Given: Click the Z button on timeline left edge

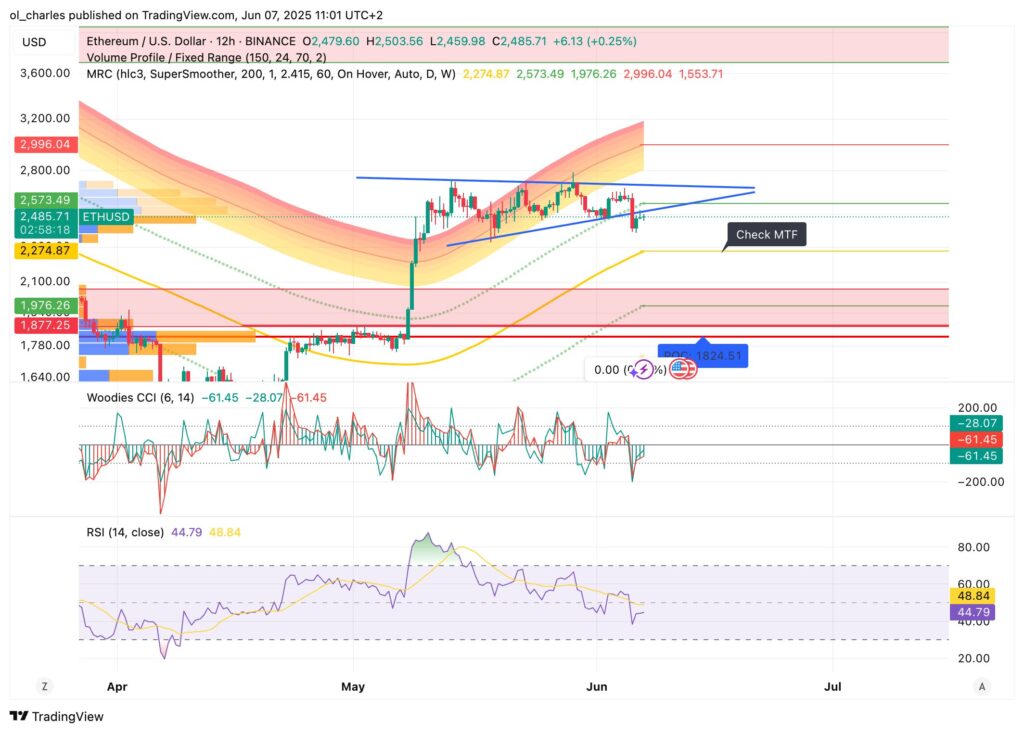Looking at the screenshot, I should click(x=43, y=687).
